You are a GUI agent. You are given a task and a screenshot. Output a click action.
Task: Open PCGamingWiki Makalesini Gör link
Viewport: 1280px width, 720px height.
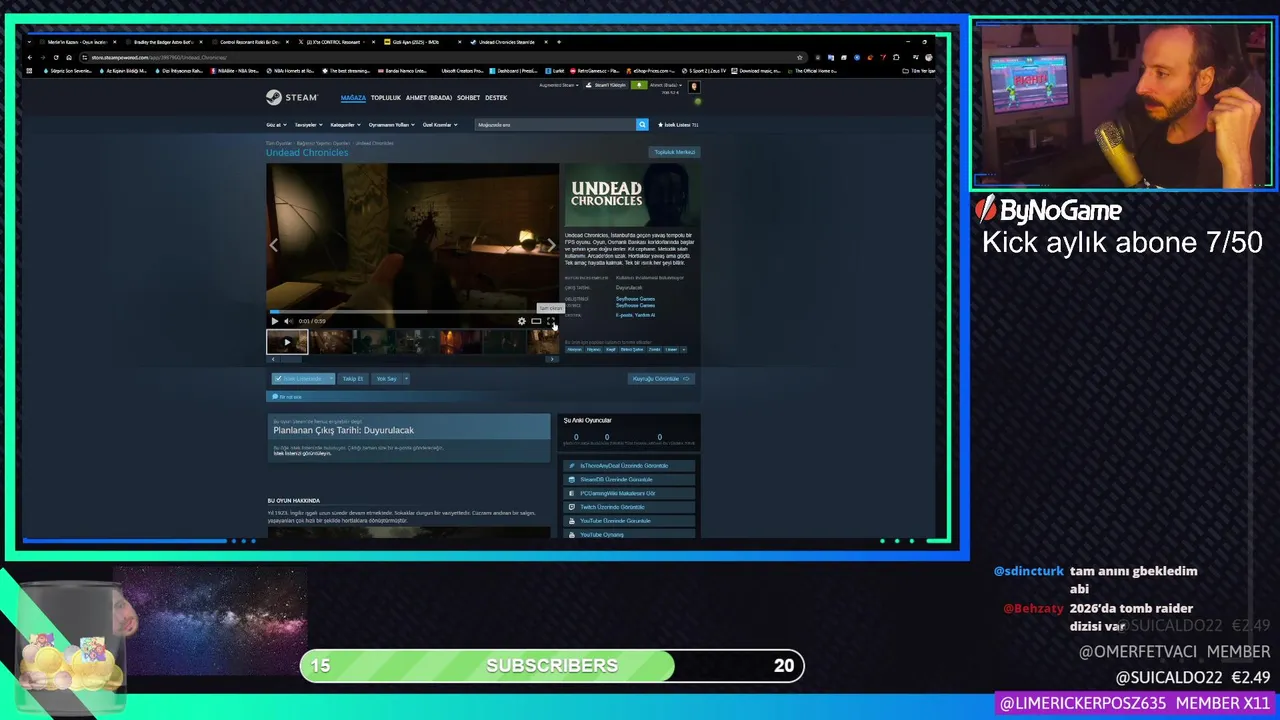(629, 493)
